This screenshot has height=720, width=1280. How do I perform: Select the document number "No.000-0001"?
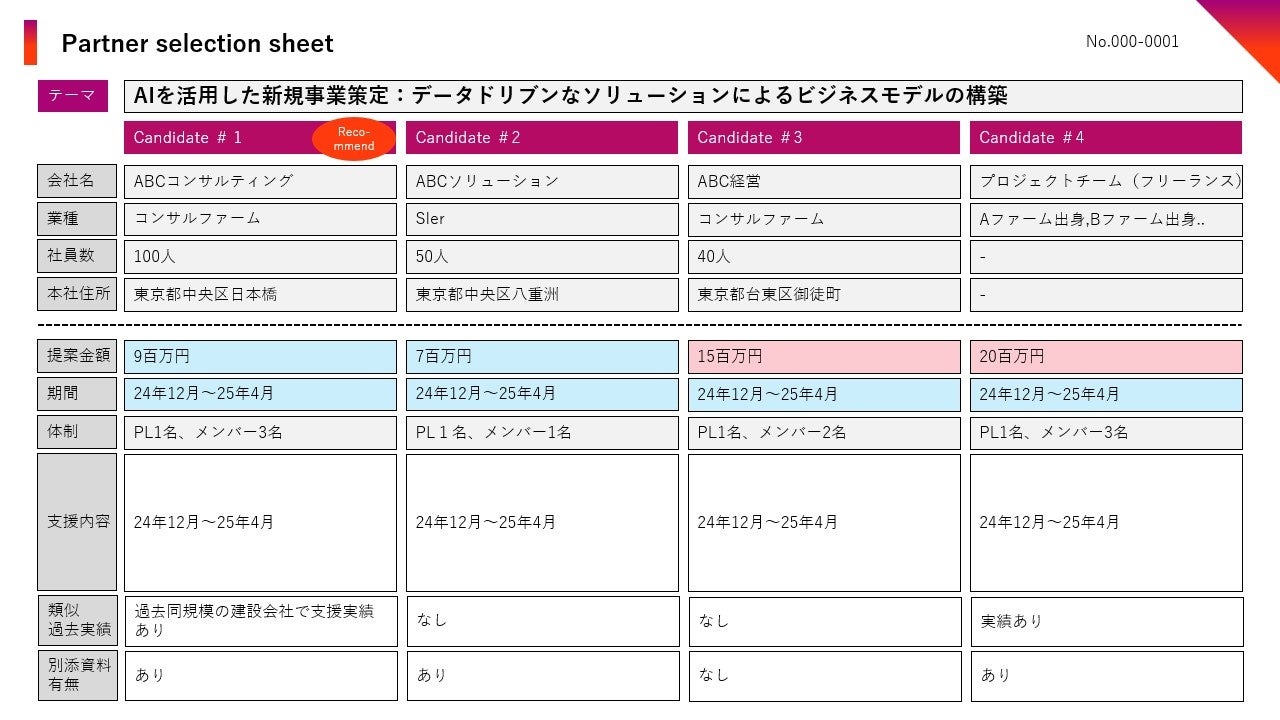pos(1132,42)
